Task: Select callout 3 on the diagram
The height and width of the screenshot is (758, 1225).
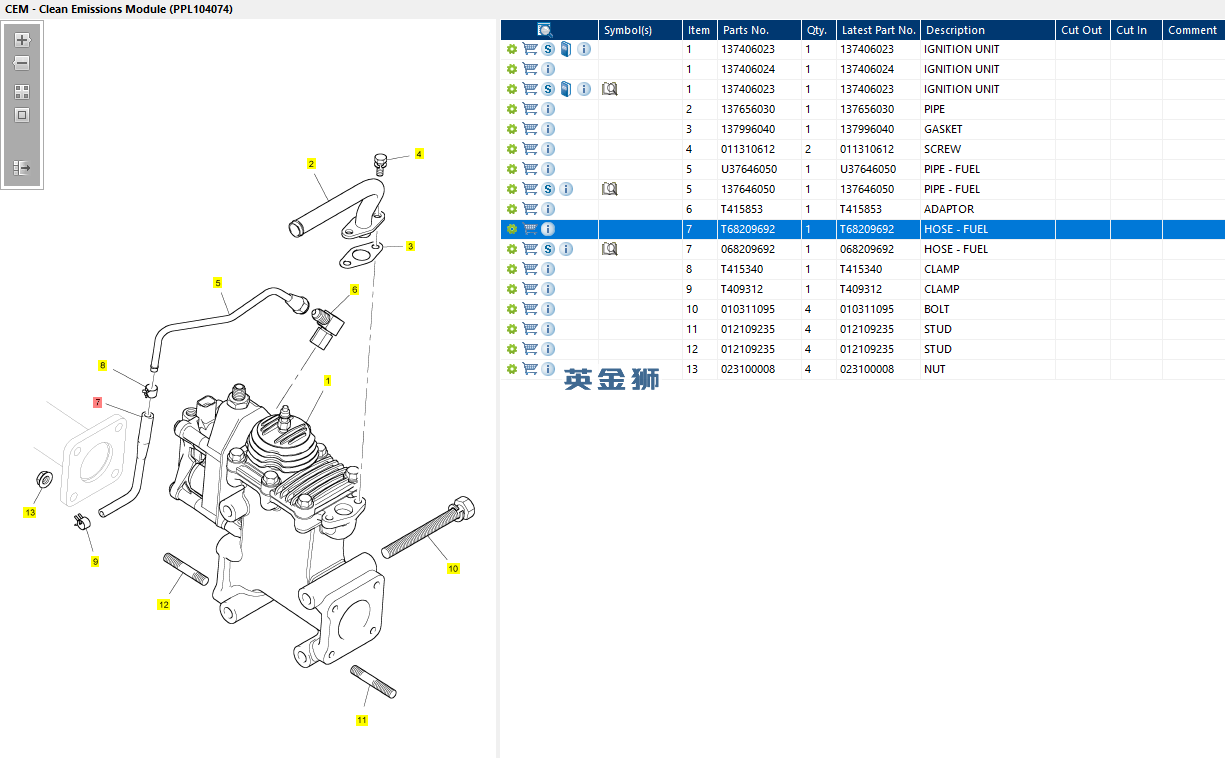Action: (410, 246)
